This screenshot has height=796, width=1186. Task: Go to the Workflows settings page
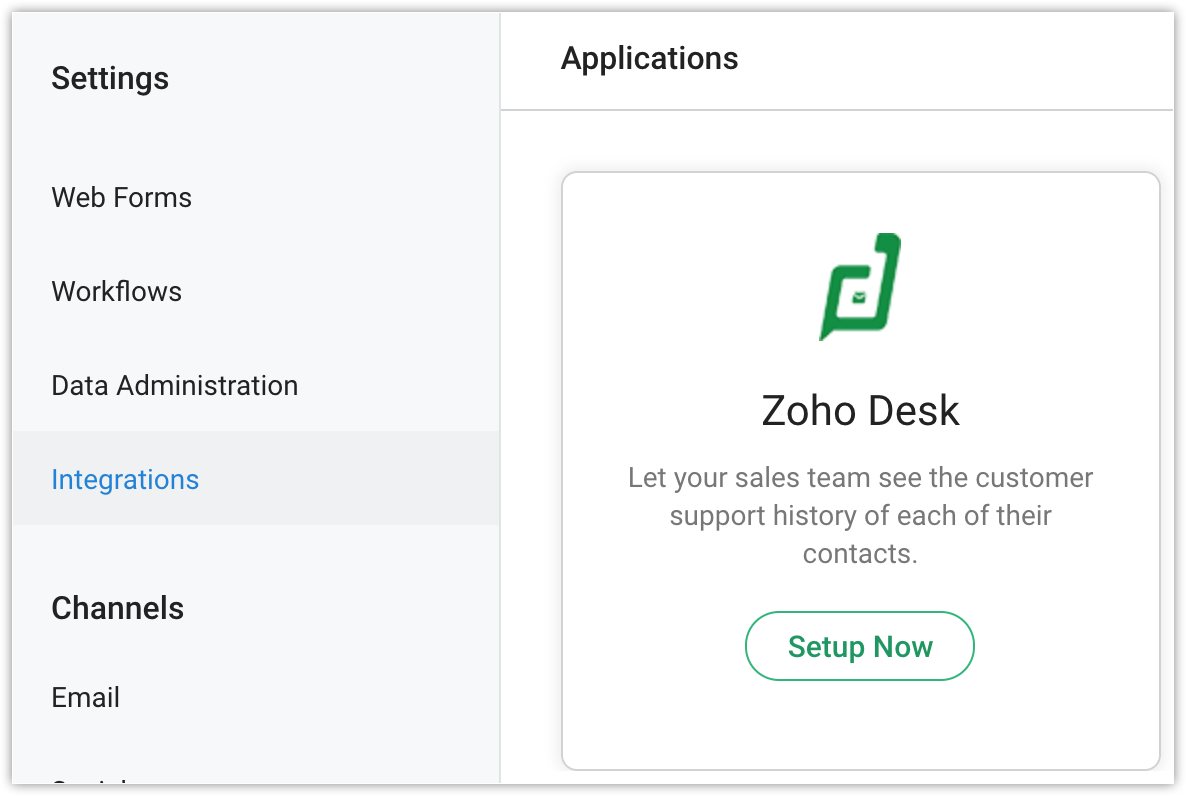tap(116, 291)
